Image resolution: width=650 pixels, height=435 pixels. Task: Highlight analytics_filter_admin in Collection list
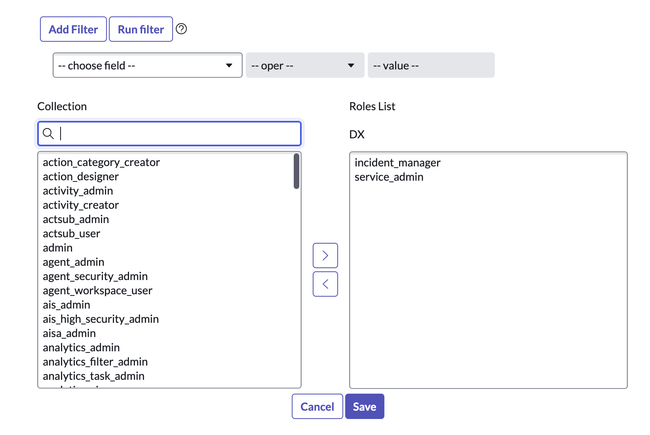(x=95, y=362)
